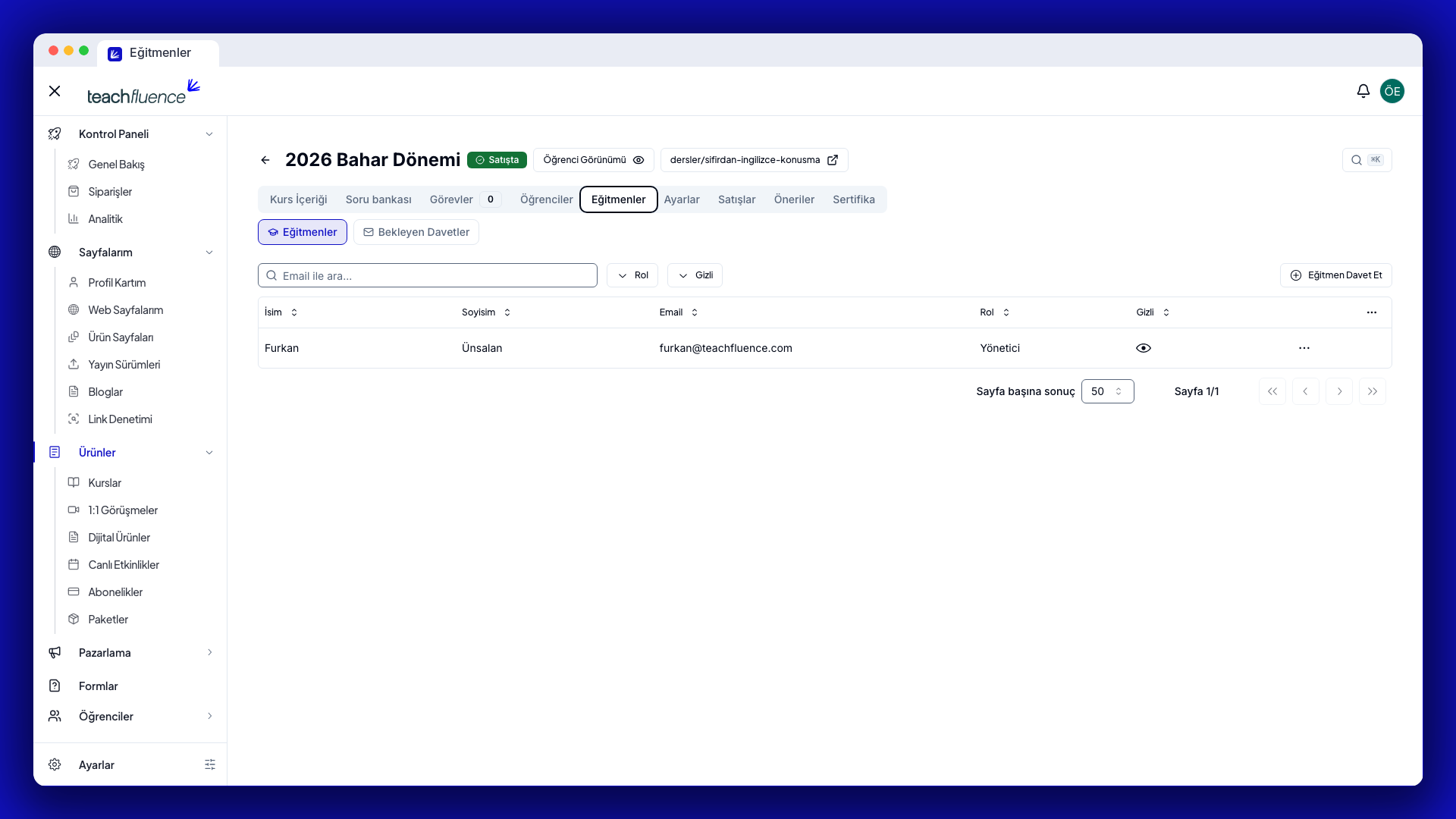Go to last page double-arrow
The image size is (1456, 819).
coord(1372,391)
